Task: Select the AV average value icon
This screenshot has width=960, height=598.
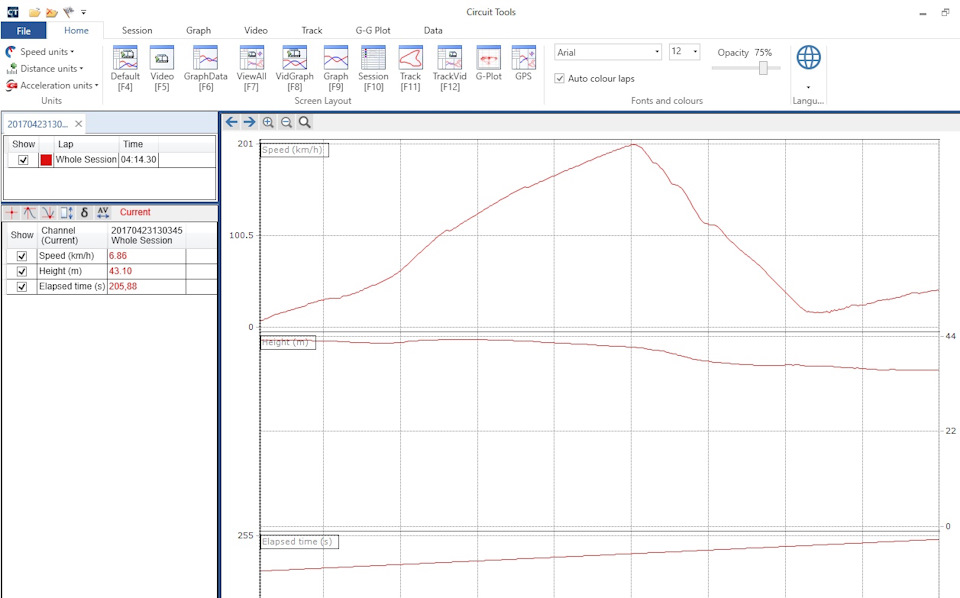Action: (x=103, y=212)
